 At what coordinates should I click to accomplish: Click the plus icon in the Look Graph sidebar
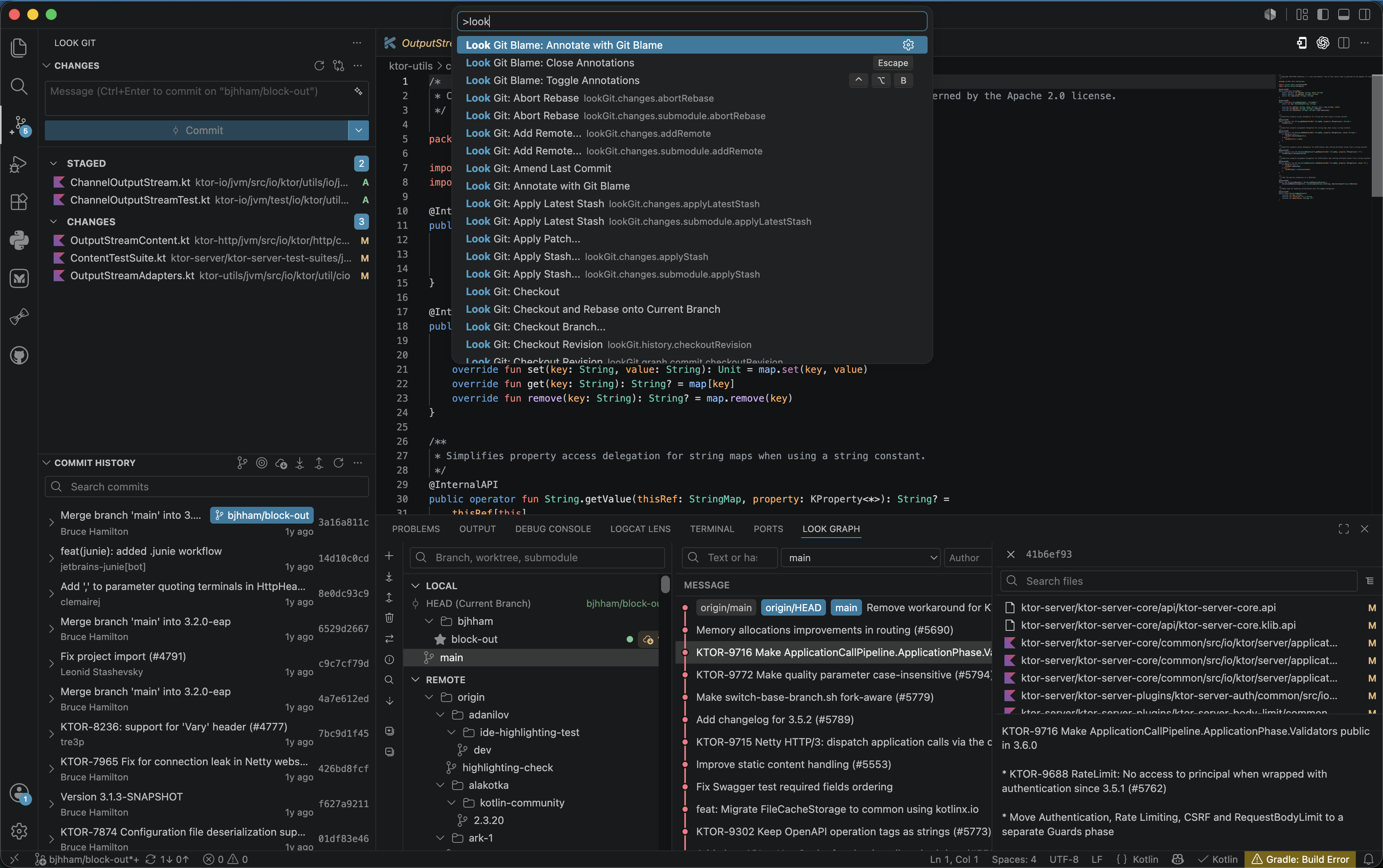(389, 556)
